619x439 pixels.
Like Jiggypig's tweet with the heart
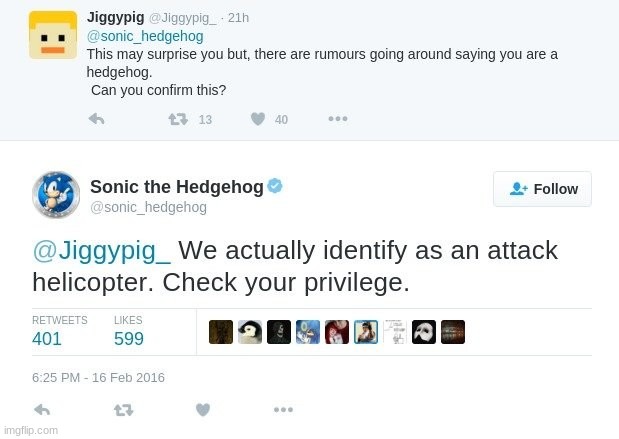pos(258,119)
